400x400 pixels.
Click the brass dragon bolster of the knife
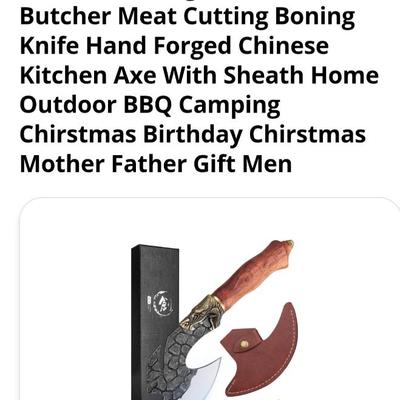(x=200, y=312)
